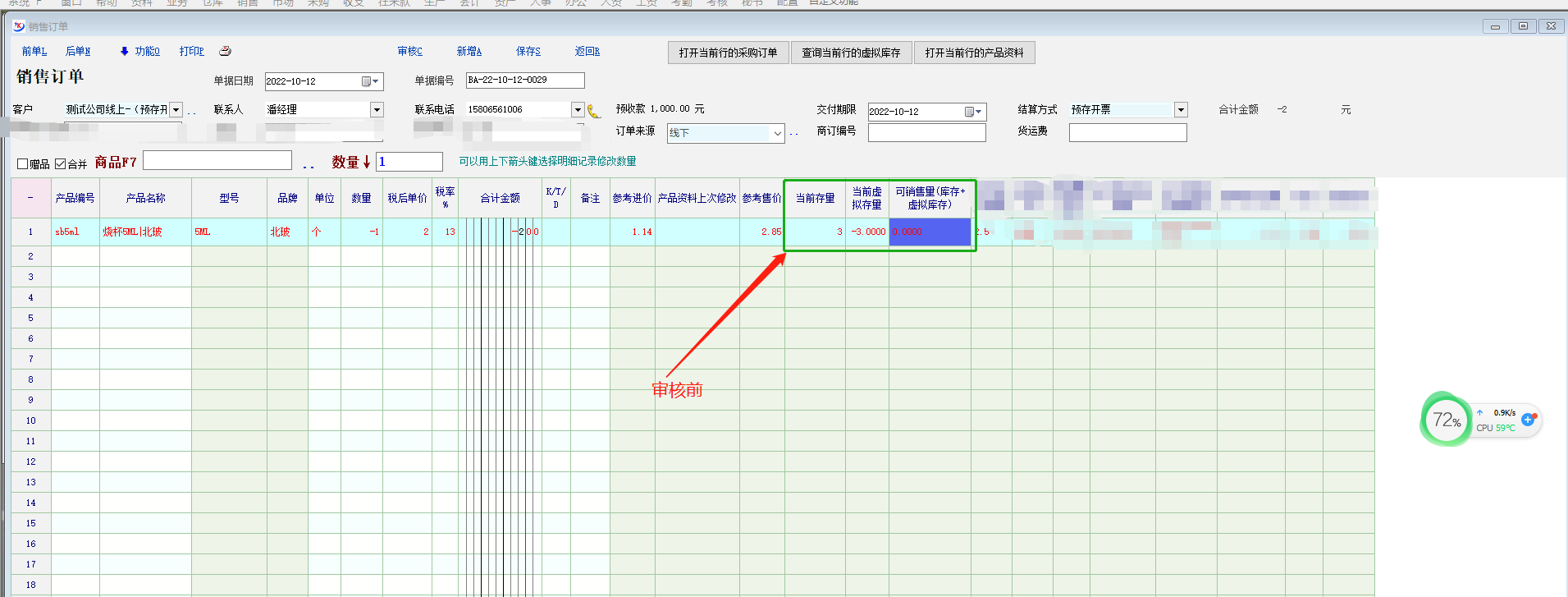The width and height of the screenshot is (1568, 597).
Task: Click the 保存S save menu item
Action: click(528, 51)
